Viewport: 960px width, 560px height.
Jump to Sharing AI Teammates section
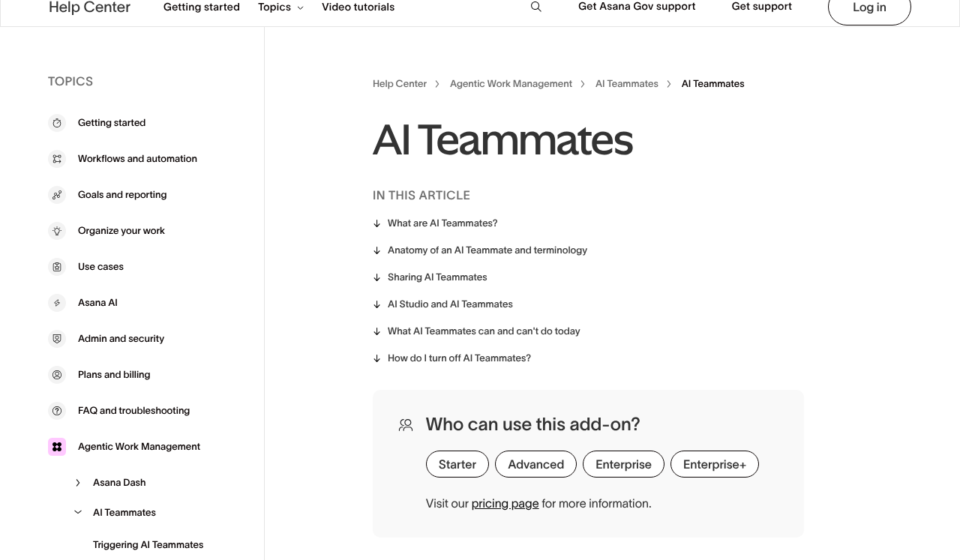(x=437, y=277)
